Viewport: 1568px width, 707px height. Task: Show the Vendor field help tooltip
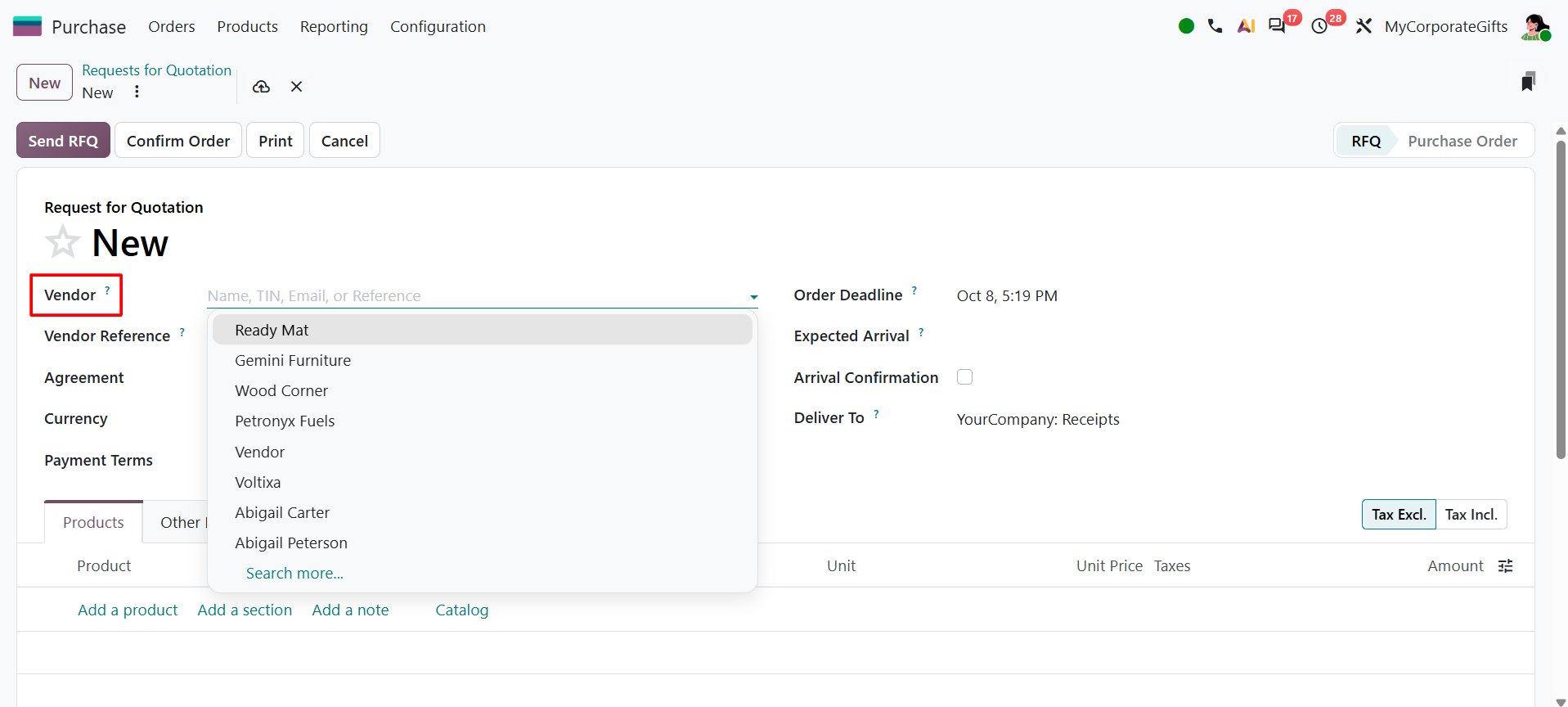(107, 290)
